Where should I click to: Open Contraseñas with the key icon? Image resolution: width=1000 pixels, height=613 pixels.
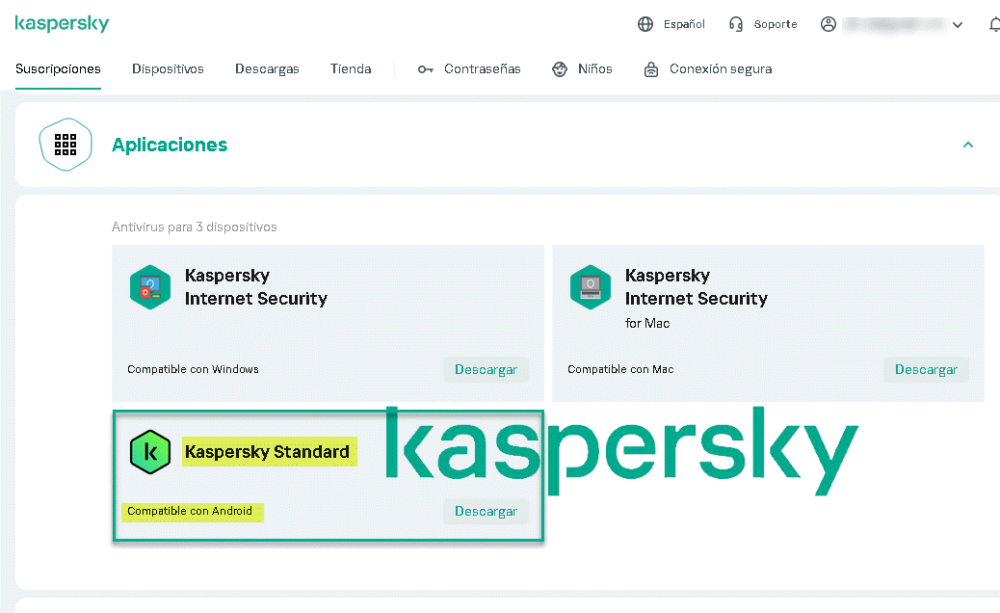pyautogui.click(x=425, y=69)
